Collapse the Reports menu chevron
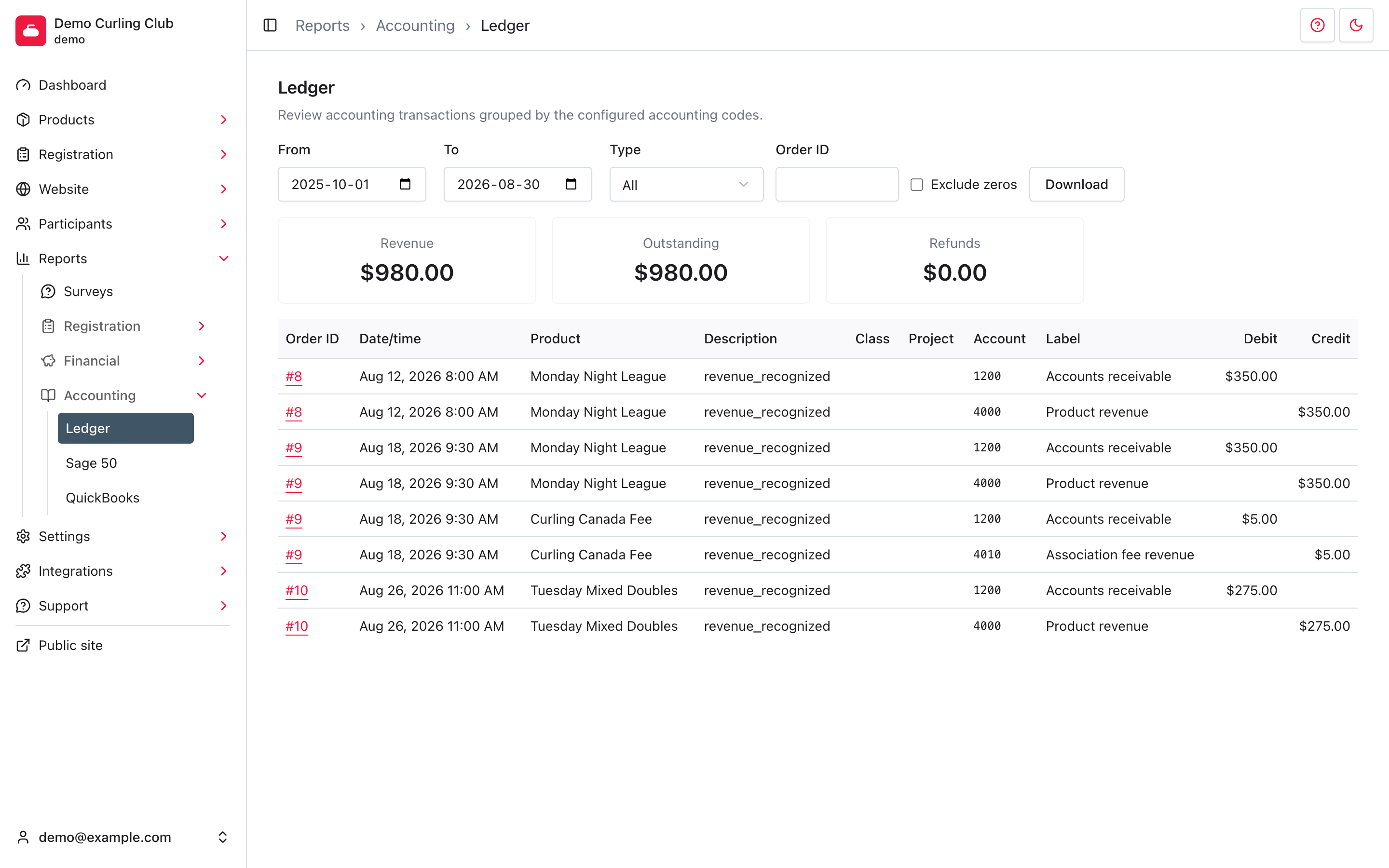The image size is (1389, 868). tap(224, 258)
